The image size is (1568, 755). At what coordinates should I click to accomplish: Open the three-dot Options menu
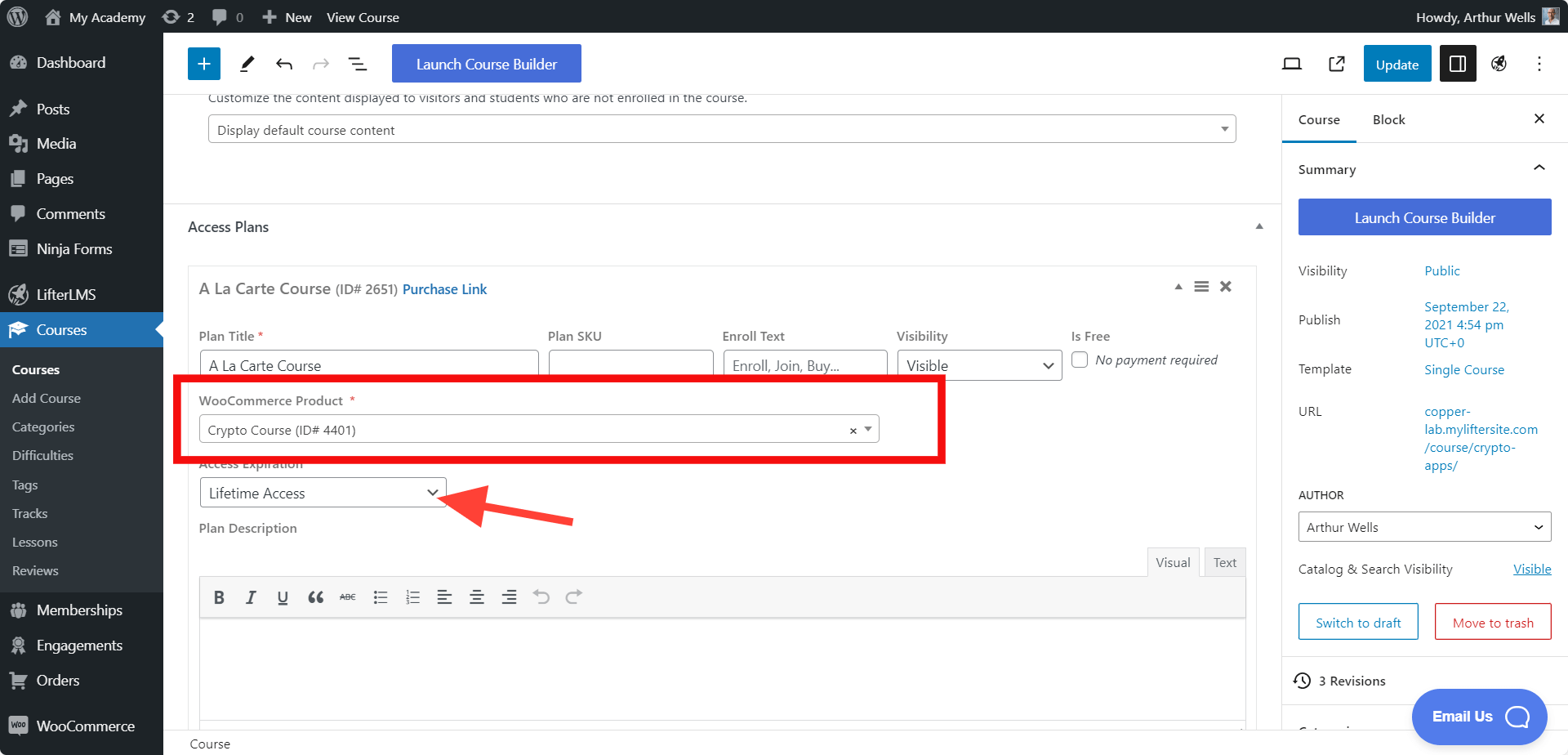1539,64
